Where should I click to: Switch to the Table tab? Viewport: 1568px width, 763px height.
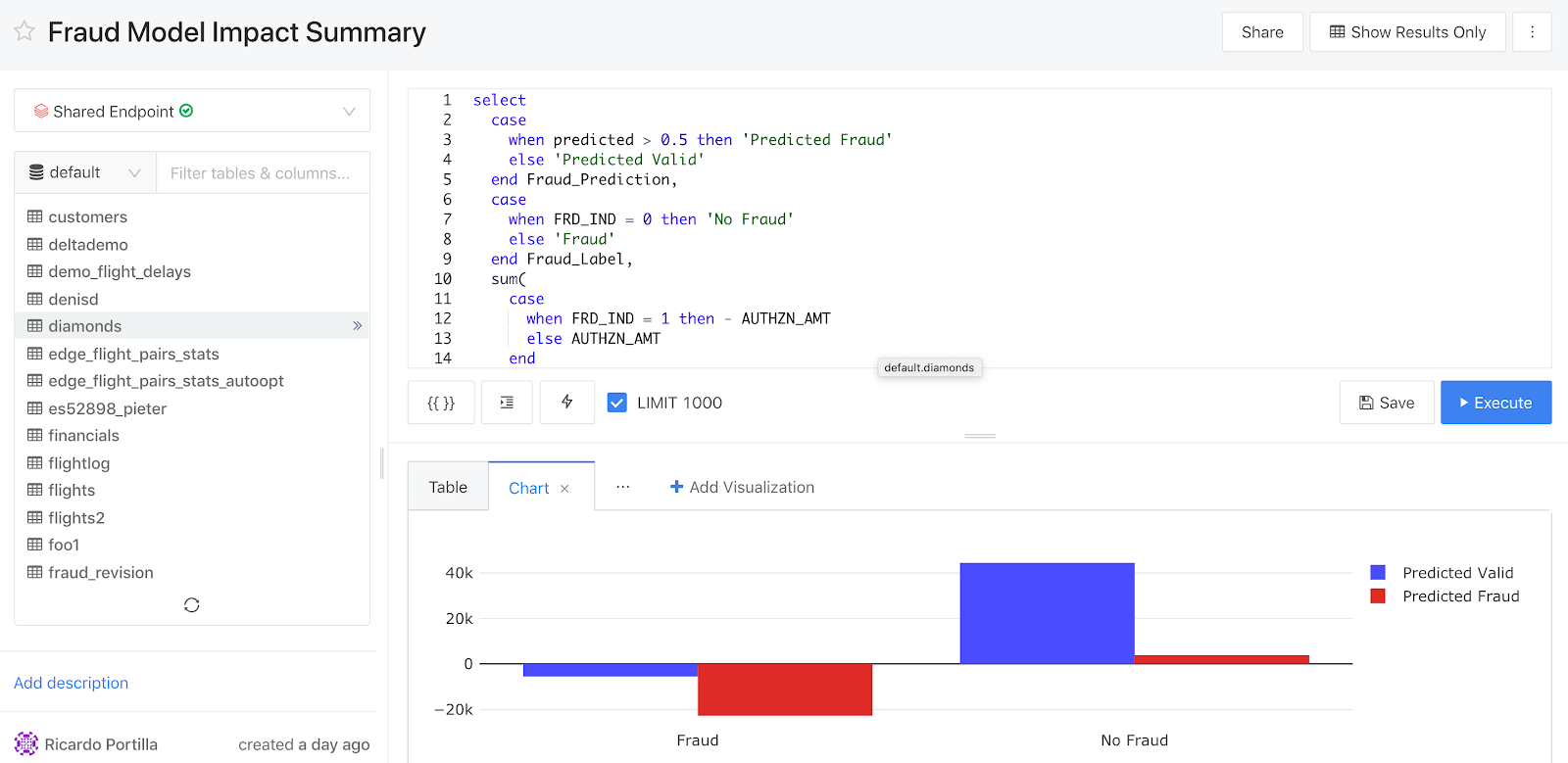(448, 487)
